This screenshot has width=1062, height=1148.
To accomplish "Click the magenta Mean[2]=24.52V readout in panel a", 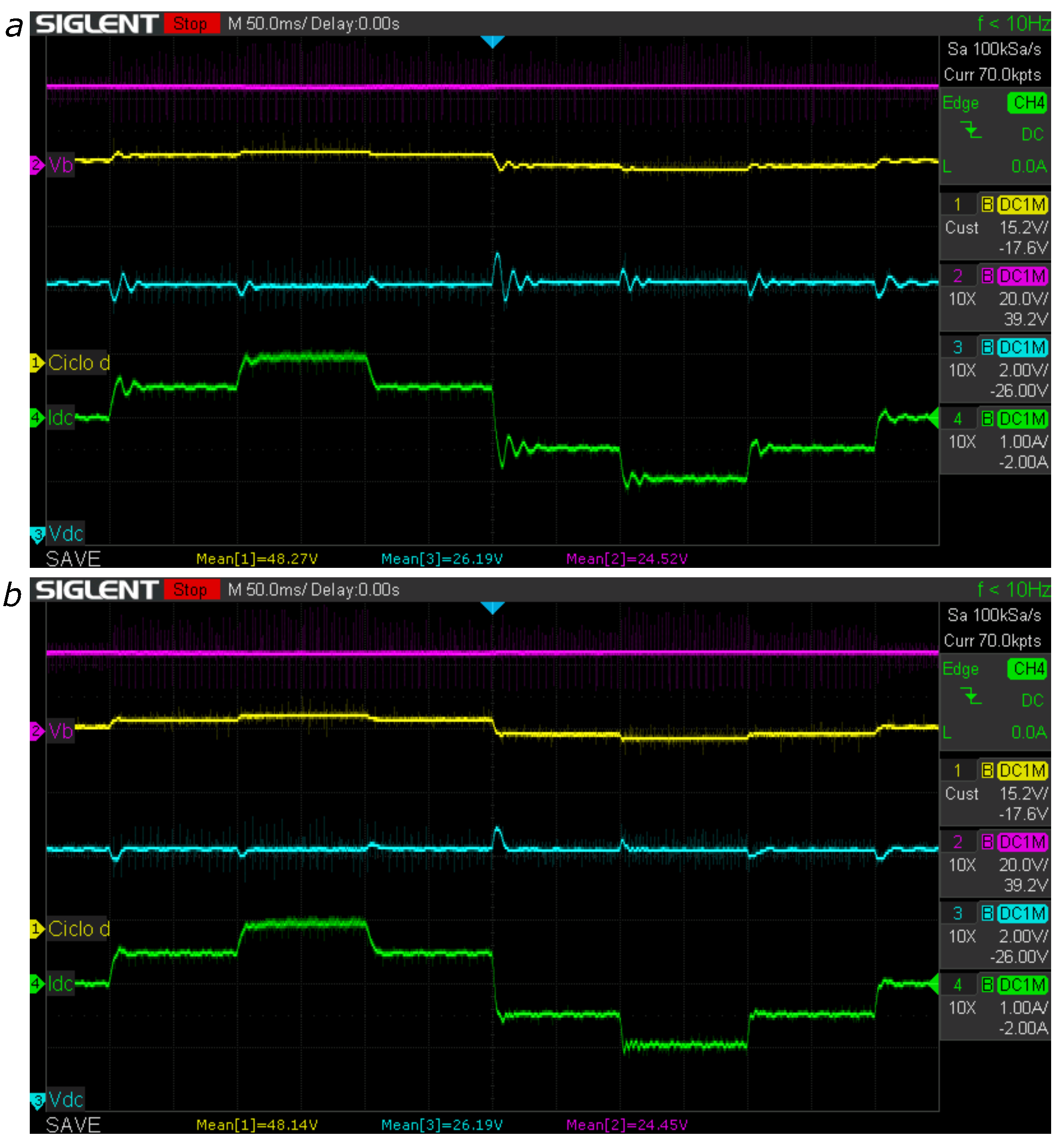I will pyautogui.click(x=627, y=559).
